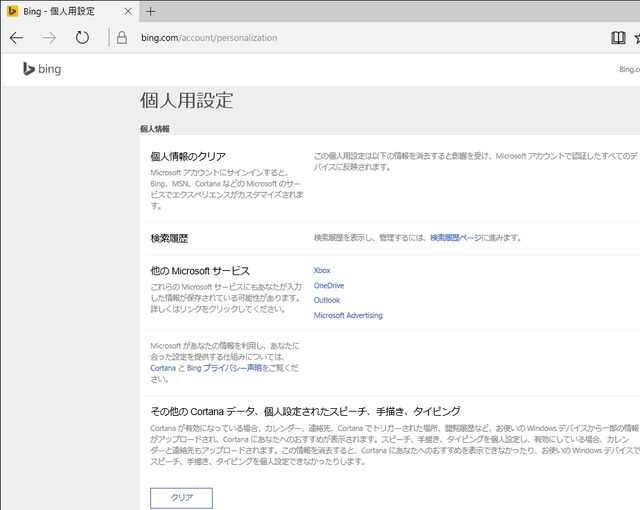640x510 pixels.
Task: Click the その他の Cortana データ heading
Action: point(305,411)
